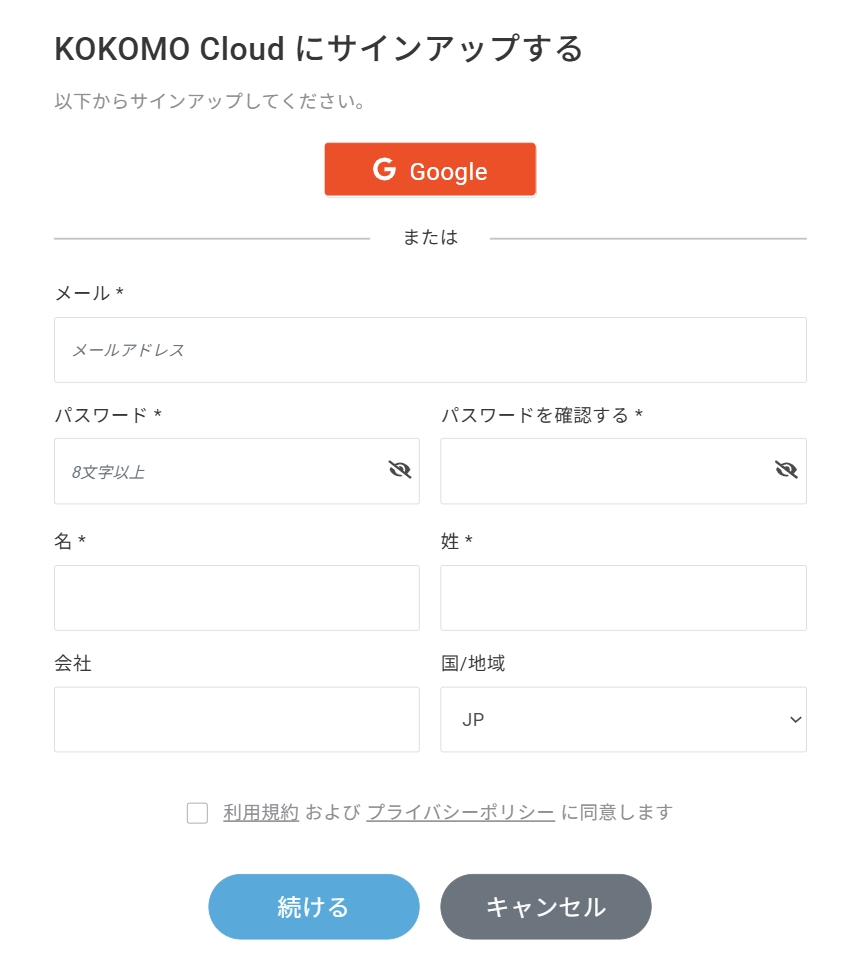Check the terms agreement checkbox

tap(197, 813)
